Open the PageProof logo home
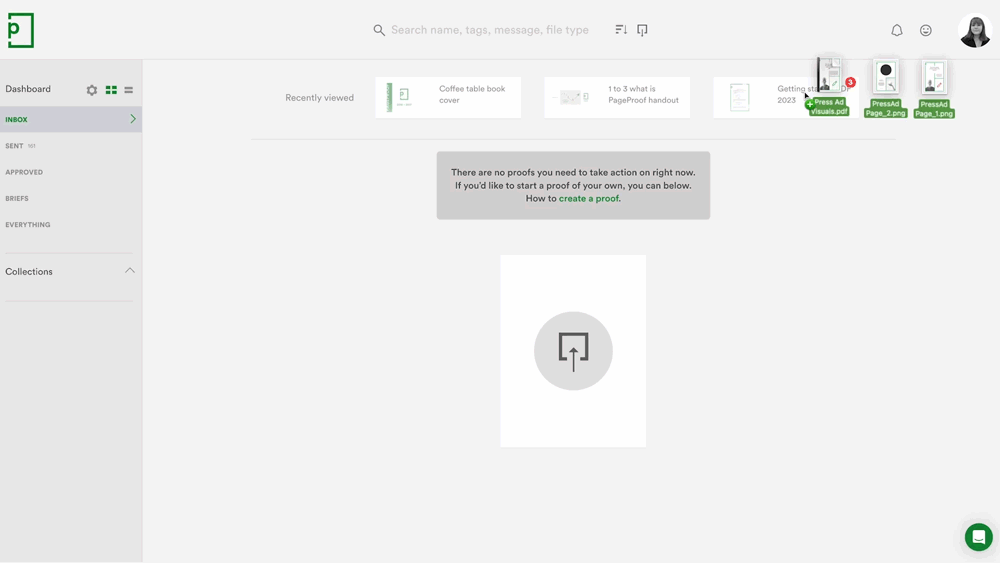1000x563 pixels. coord(20,30)
